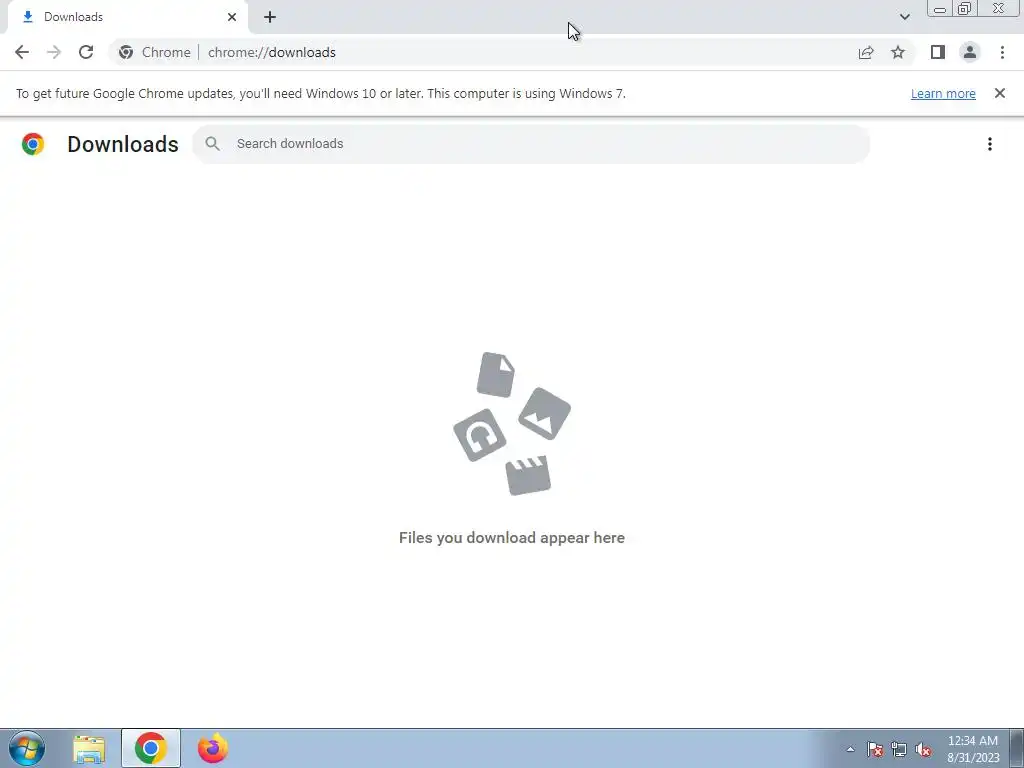Click the Chrome taskbar icon
Viewport: 1024px width, 768px height.
(151, 748)
